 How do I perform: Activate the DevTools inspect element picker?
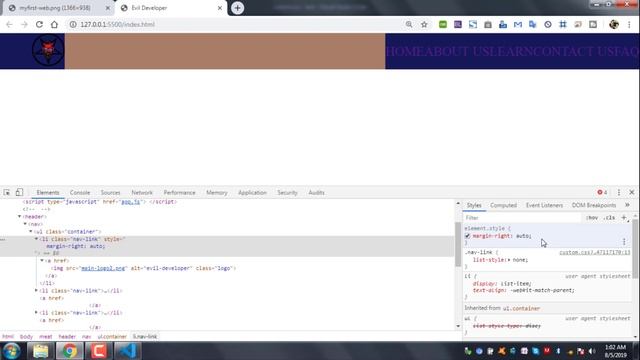pyautogui.click(x=7, y=192)
